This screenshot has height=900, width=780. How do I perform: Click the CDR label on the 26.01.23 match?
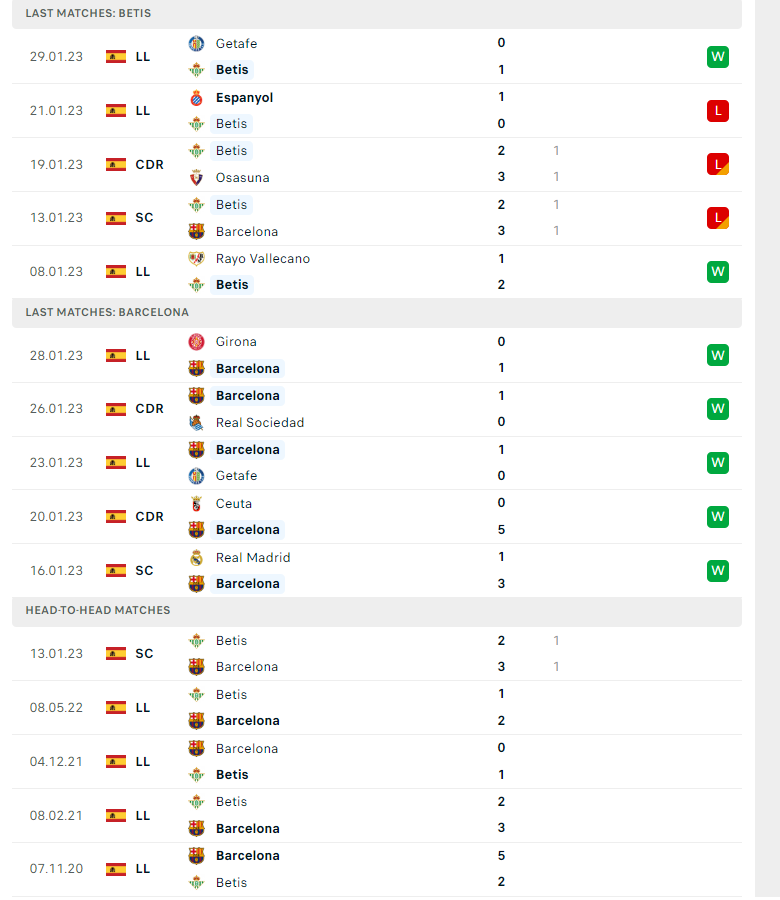pyautogui.click(x=149, y=409)
